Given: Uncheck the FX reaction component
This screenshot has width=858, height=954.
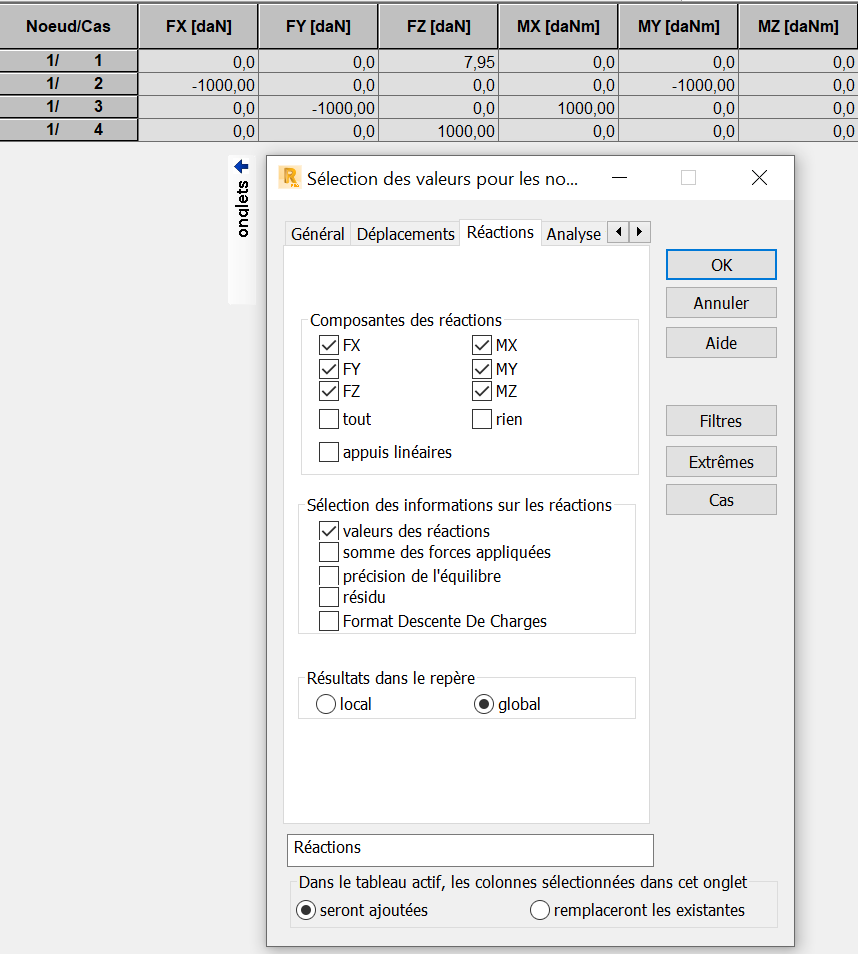Looking at the screenshot, I should click(x=329, y=345).
